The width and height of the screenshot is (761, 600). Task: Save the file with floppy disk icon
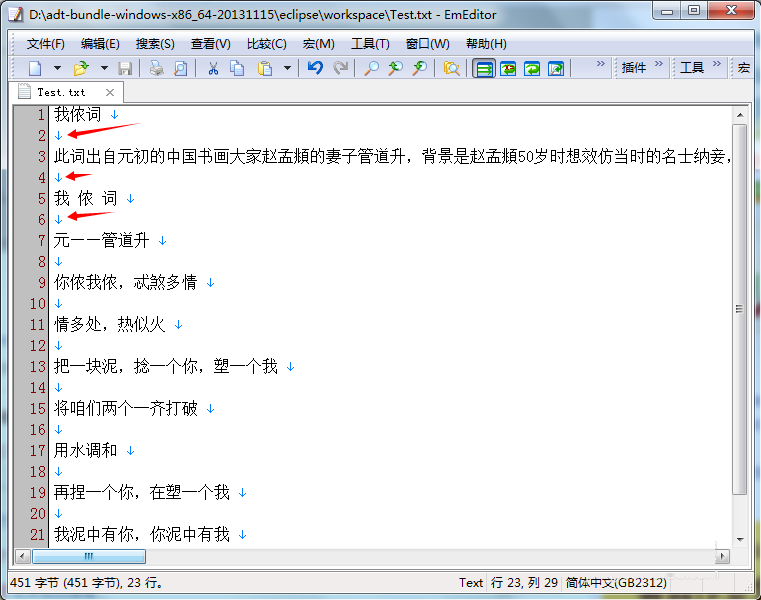click(x=125, y=68)
